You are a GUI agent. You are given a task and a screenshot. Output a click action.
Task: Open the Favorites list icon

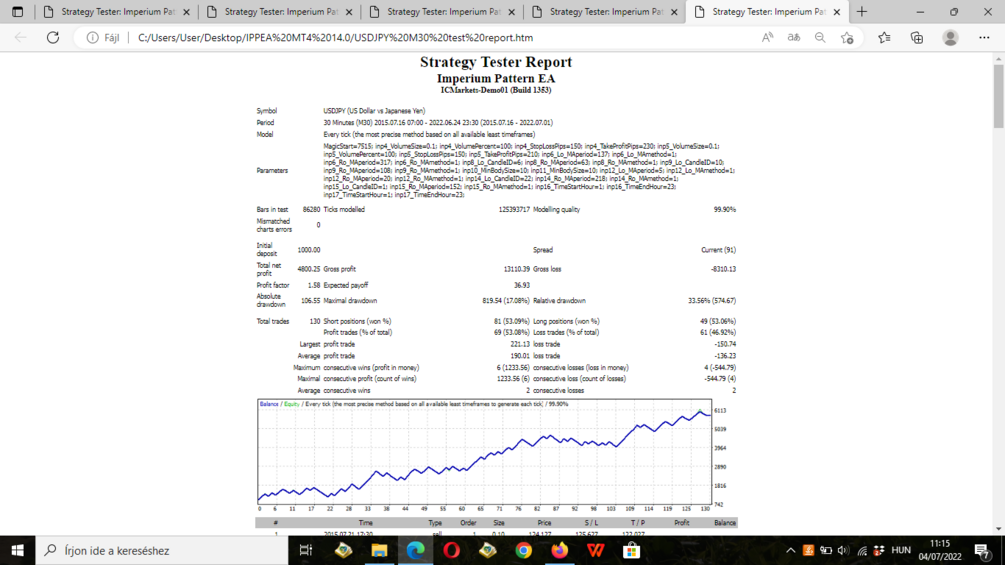point(885,38)
